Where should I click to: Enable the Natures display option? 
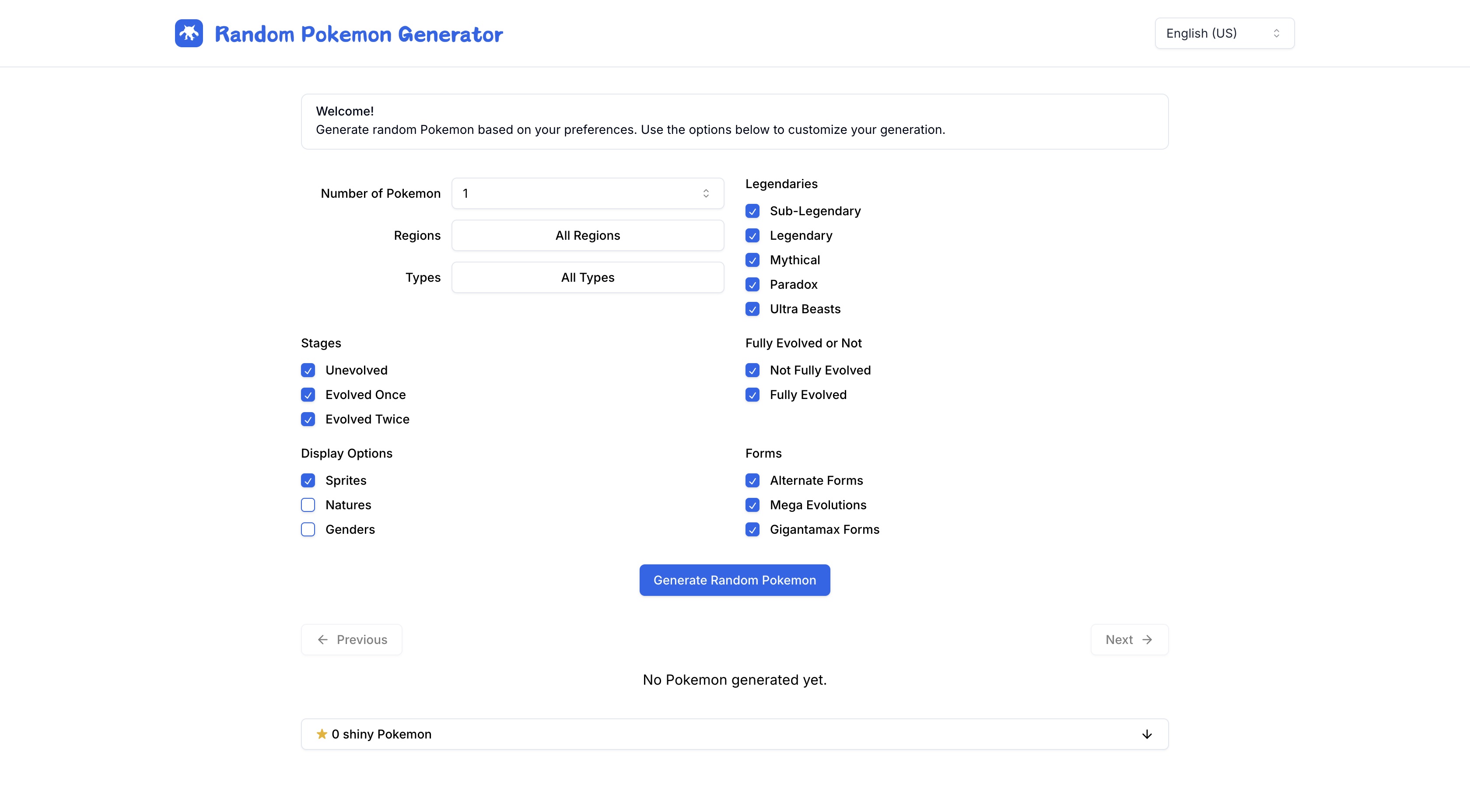[308, 505]
